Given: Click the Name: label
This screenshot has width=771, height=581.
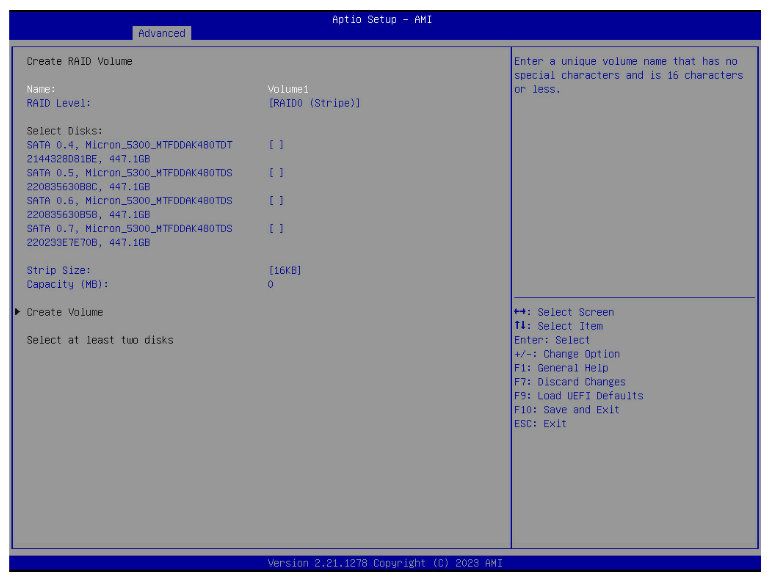Looking at the screenshot, I should (41, 89).
